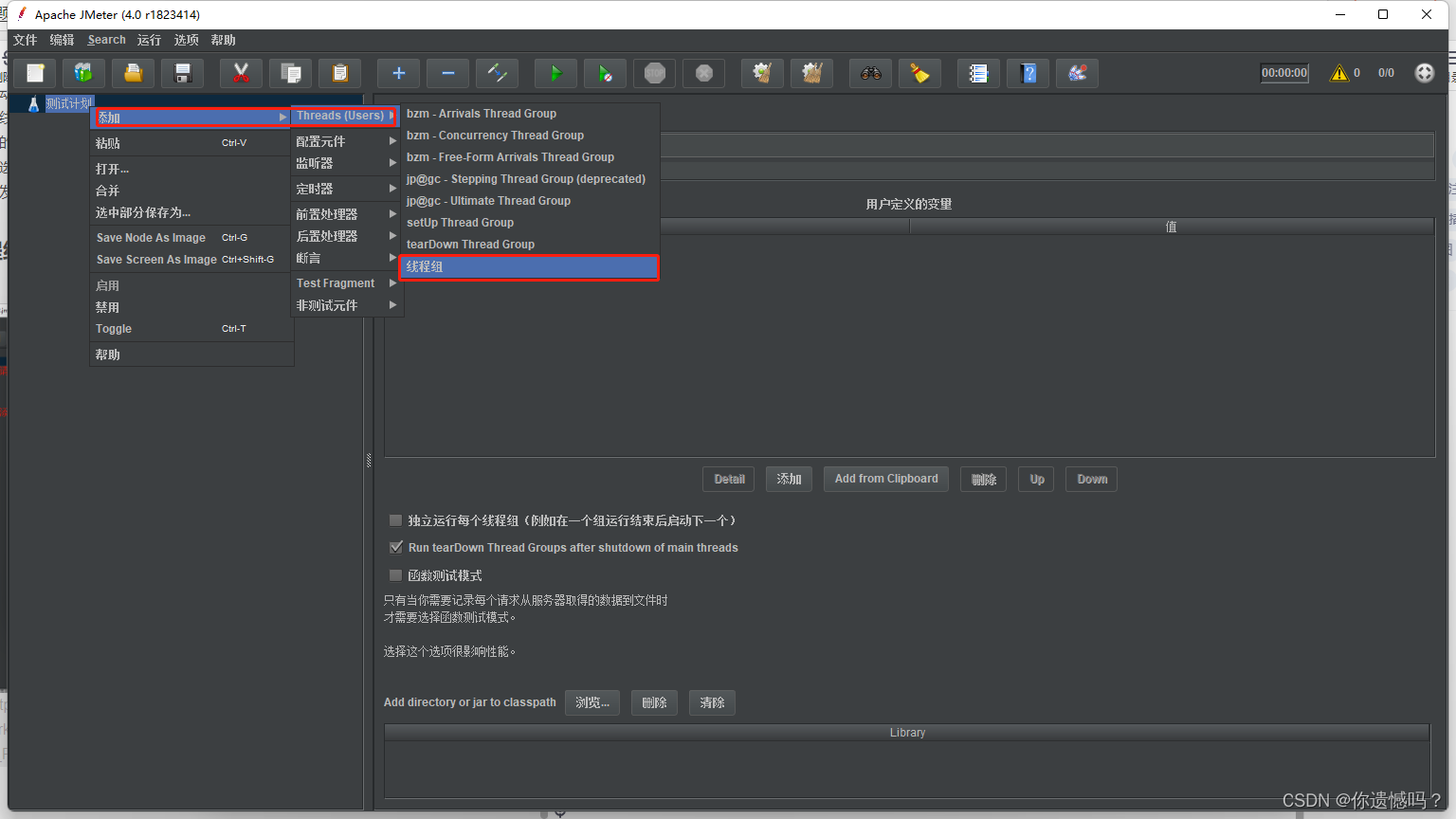Expand the Test Fragment submenu
This screenshot has width=1456, height=819.
tap(347, 283)
